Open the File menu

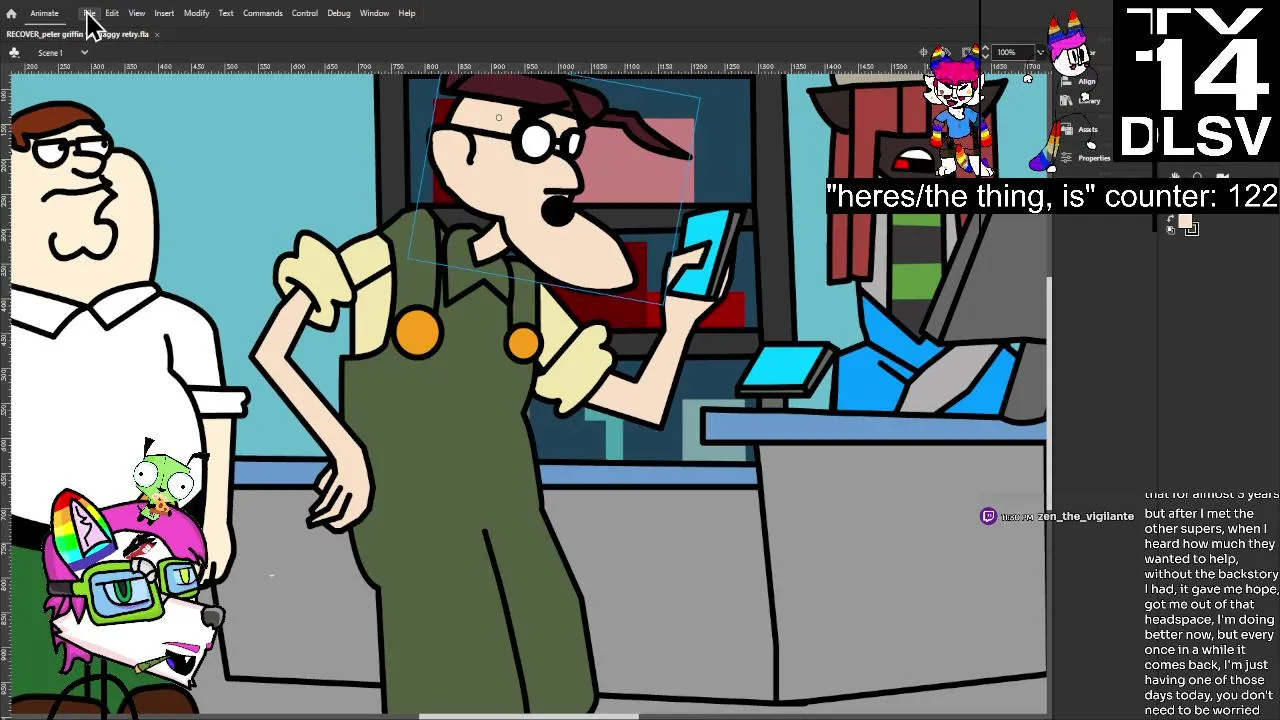pyautogui.click(x=90, y=13)
